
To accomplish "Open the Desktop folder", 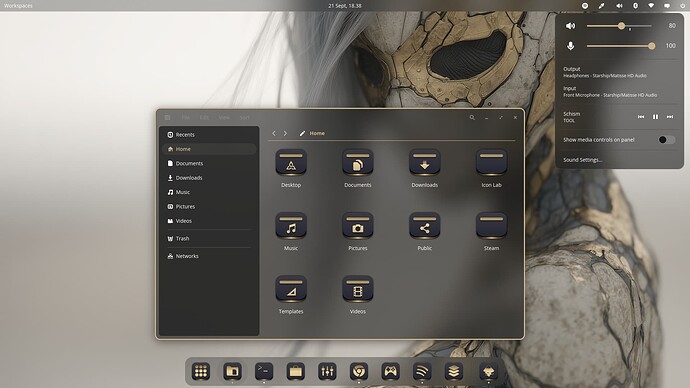I will coord(291,163).
